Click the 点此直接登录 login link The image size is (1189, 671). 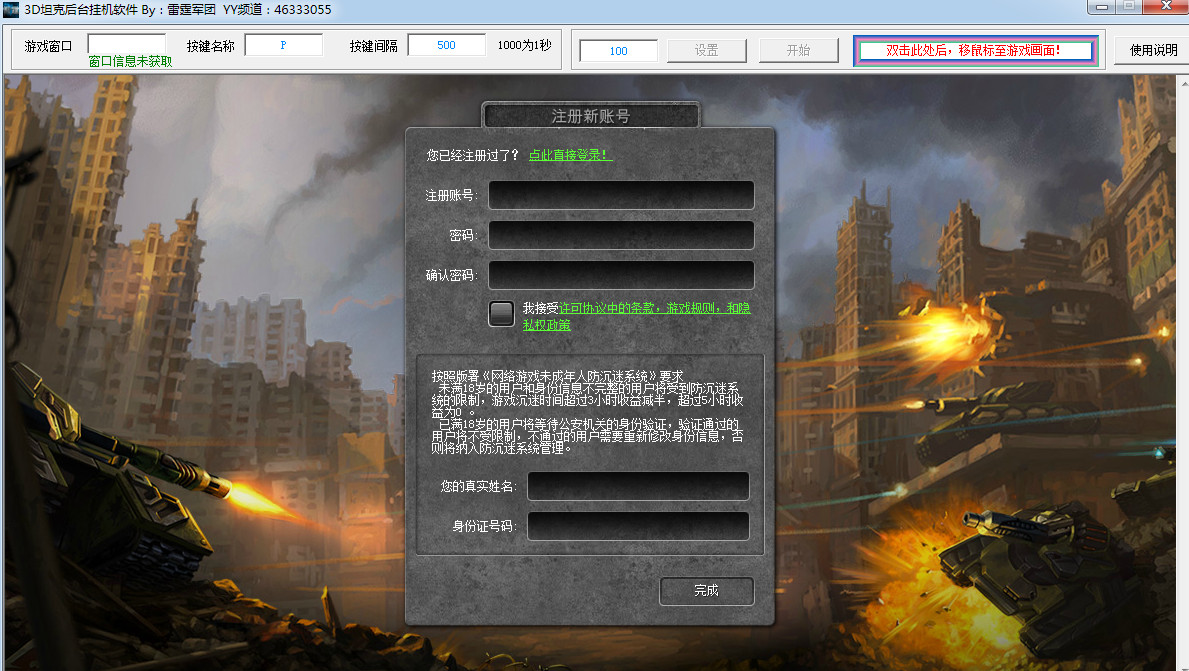pos(570,156)
